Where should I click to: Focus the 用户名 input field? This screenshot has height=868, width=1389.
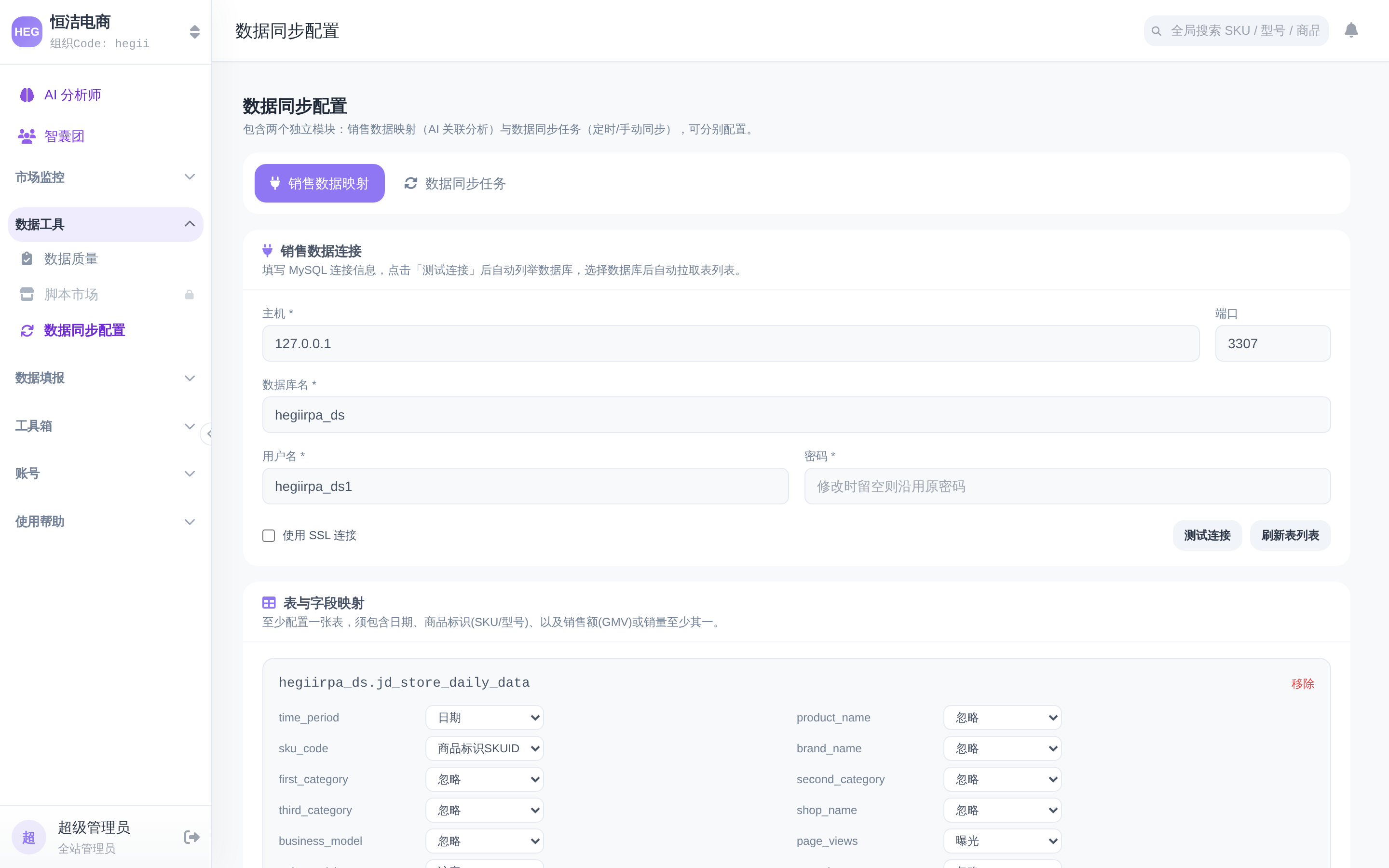coord(525,486)
